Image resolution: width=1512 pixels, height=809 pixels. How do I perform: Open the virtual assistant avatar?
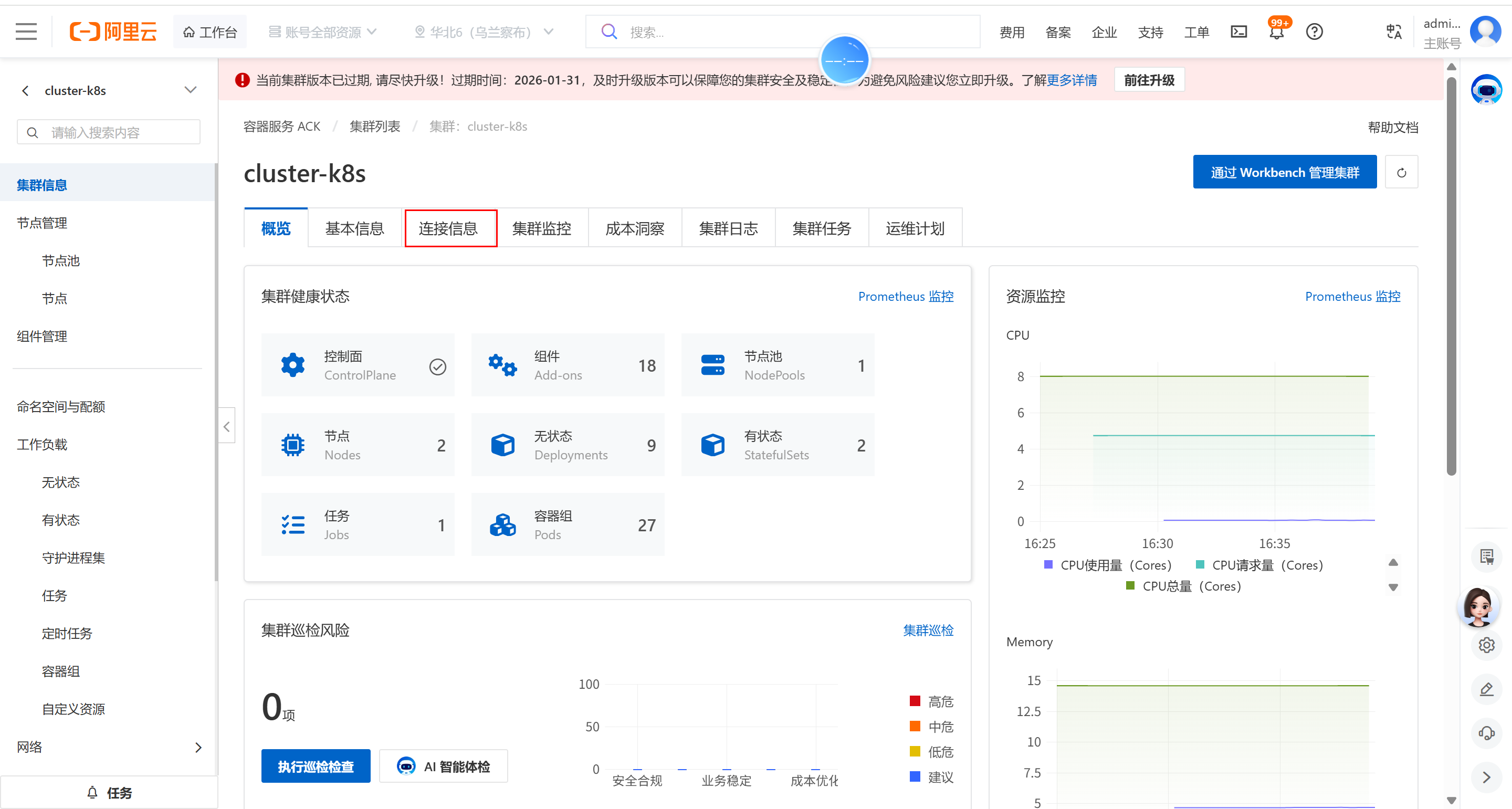click(x=1477, y=606)
